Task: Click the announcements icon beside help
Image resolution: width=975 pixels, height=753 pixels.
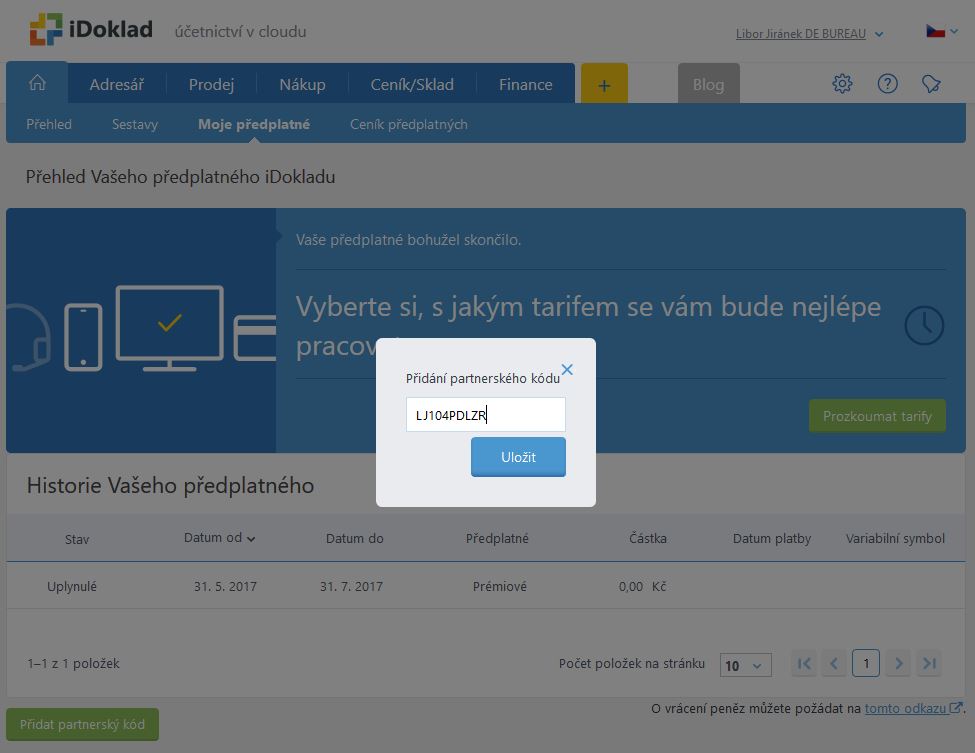Action: (931, 84)
